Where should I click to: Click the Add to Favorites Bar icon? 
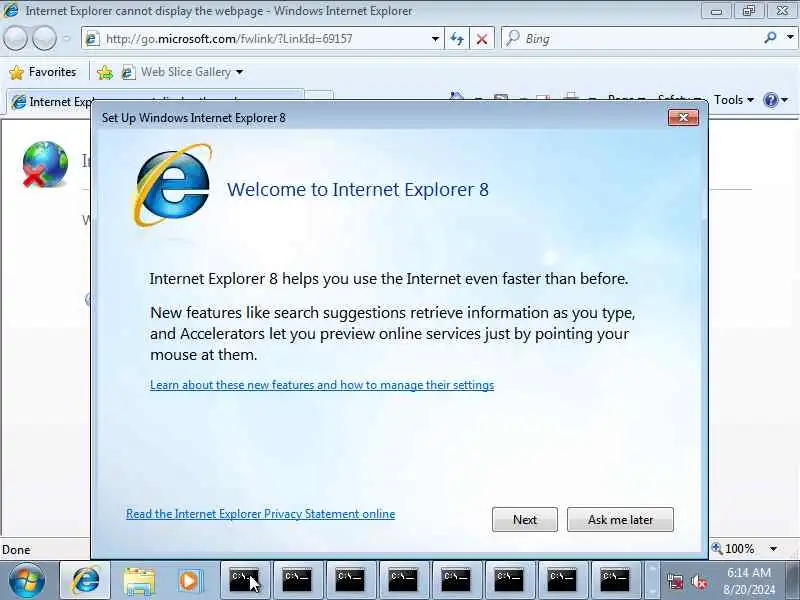tap(105, 72)
